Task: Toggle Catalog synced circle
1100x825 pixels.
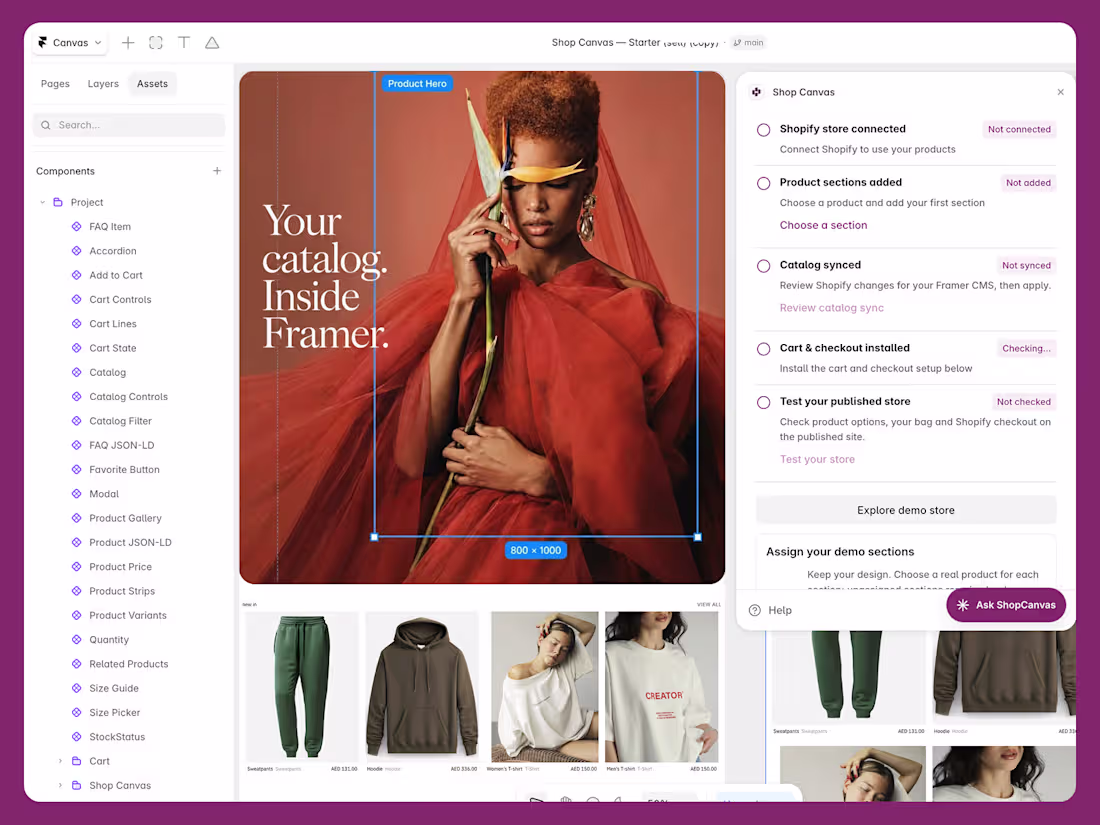Action: [763, 266]
